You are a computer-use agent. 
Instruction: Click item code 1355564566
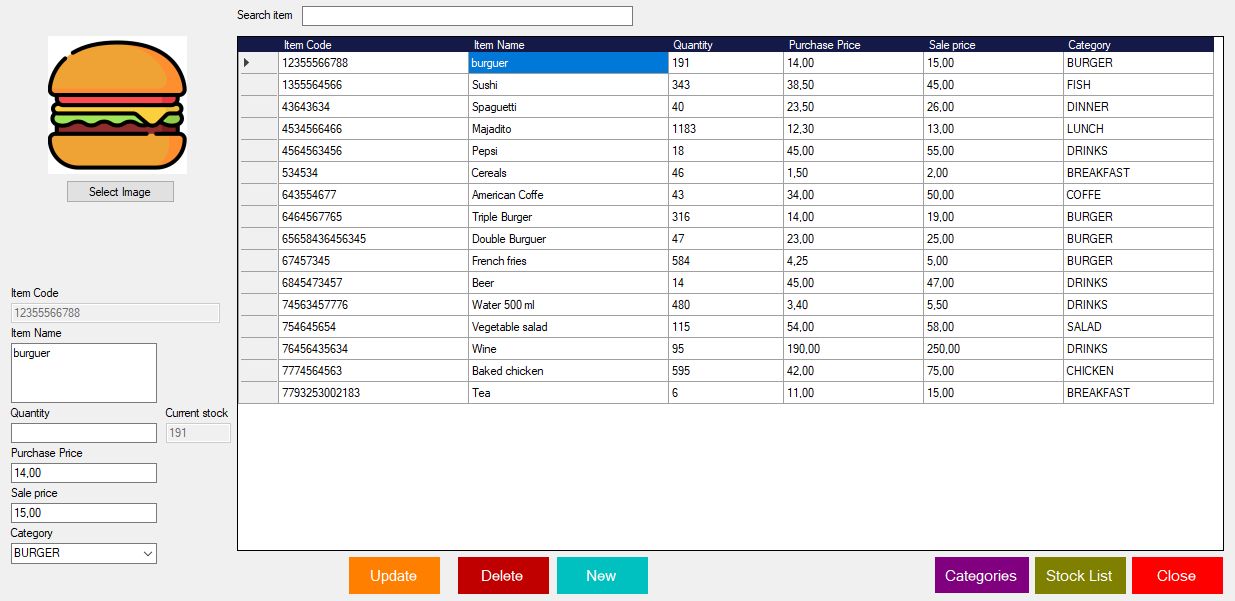tap(374, 85)
